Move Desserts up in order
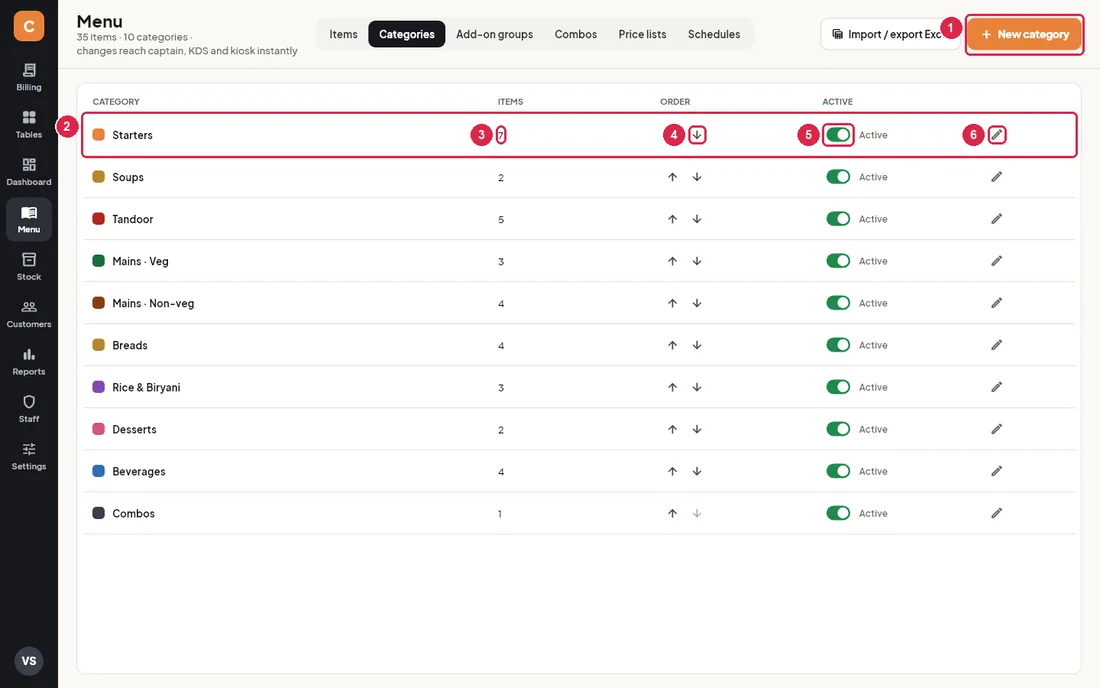Screen dimensions: 1100x688 672,429
